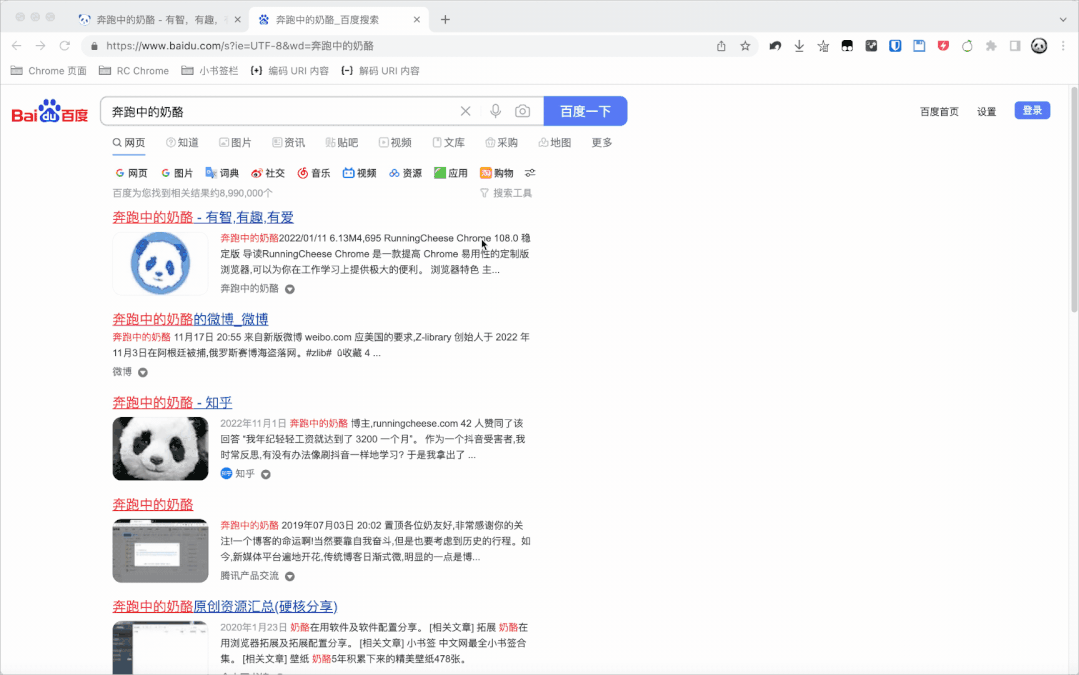This screenshot has height=675, width=1079.
Task: Switch to 文库 search tab
Action: pyautogui.click(x=449, y=142)
